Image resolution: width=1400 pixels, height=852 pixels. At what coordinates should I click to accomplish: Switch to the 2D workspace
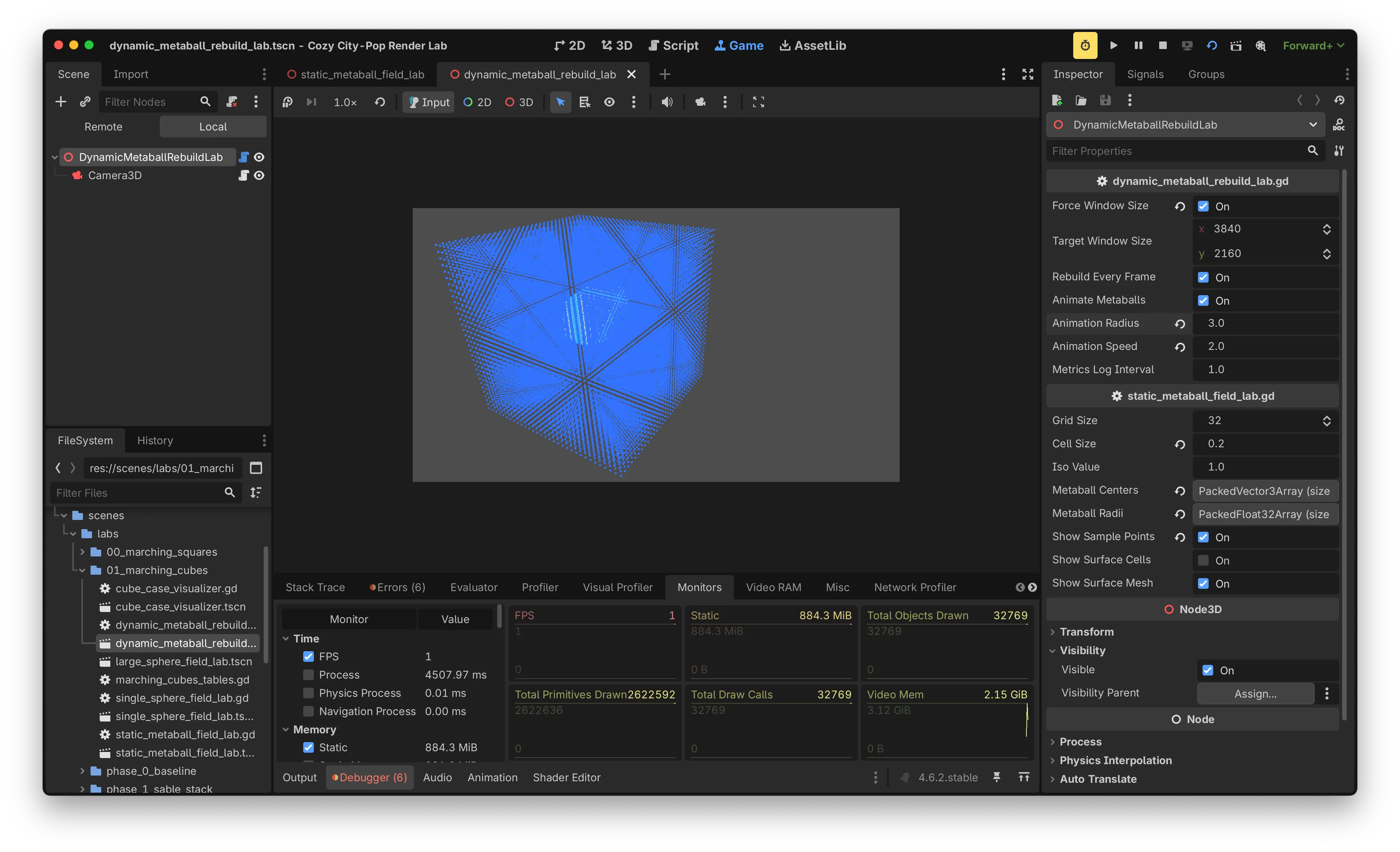tap(569, 45)
